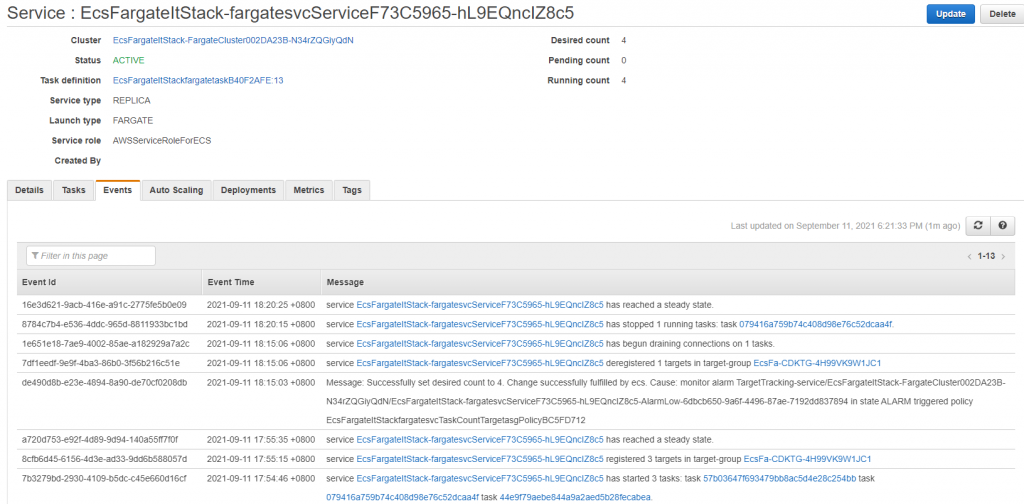
Task: Open task 44e9f79aebe844a9a2aed5b28fecabea link
Action: click(x=576, y=497)
